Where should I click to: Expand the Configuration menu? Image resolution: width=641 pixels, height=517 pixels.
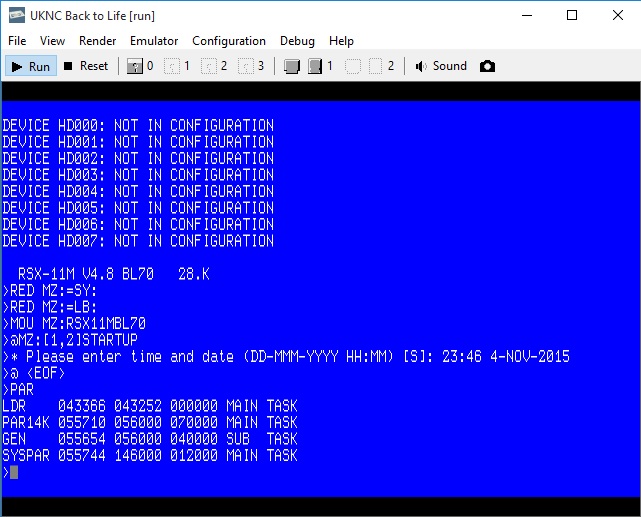[x=229, y=41]
